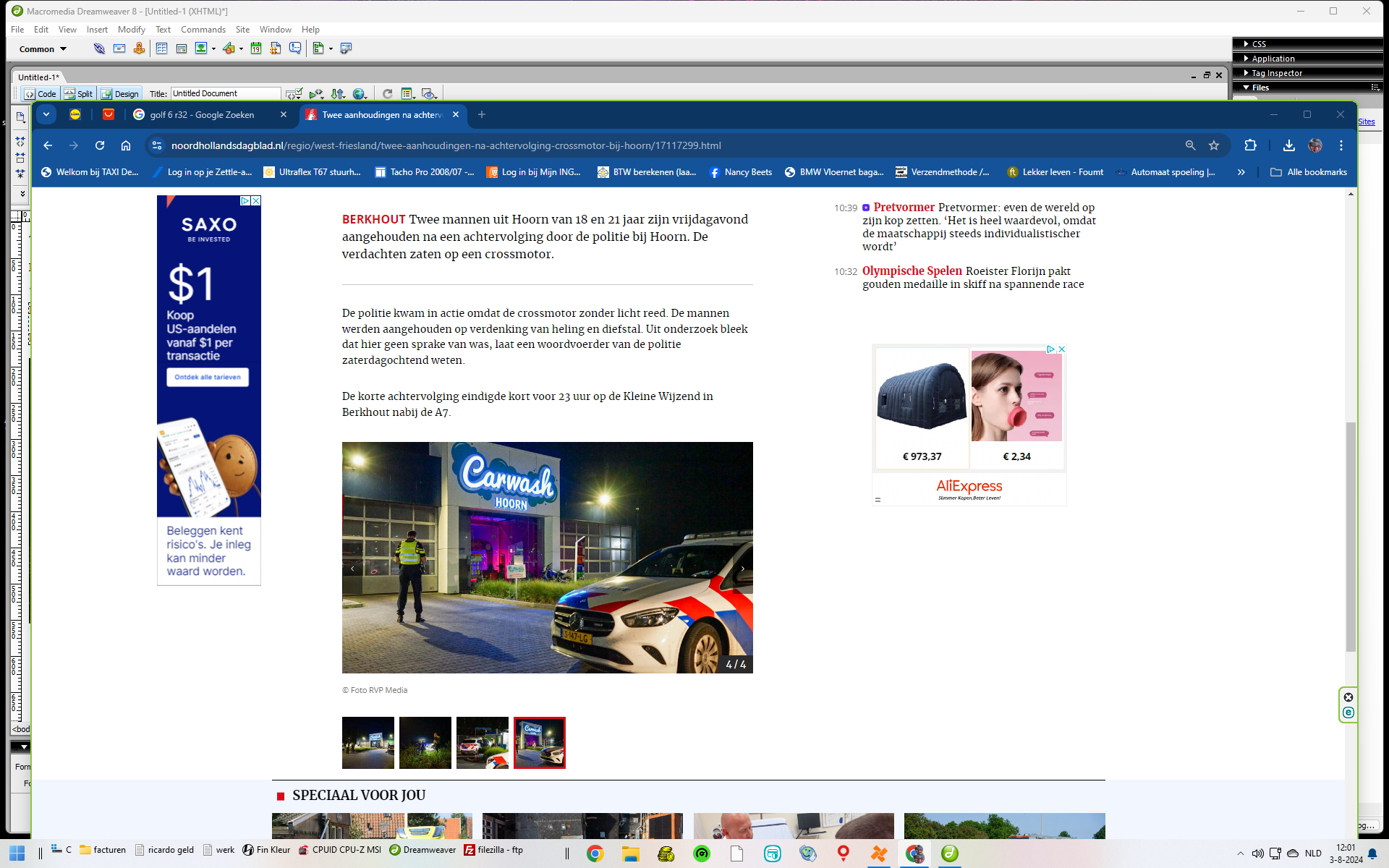Reload the page in Chrome

click(x=100, y=145)
